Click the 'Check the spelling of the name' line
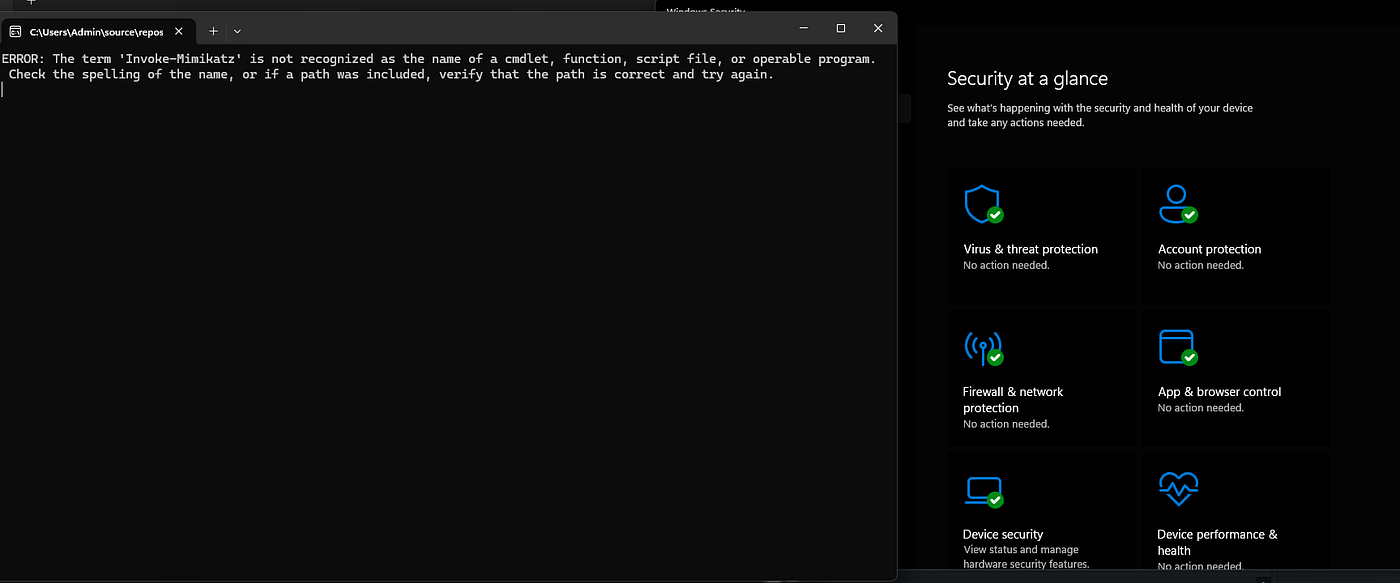 click(391, 75)
